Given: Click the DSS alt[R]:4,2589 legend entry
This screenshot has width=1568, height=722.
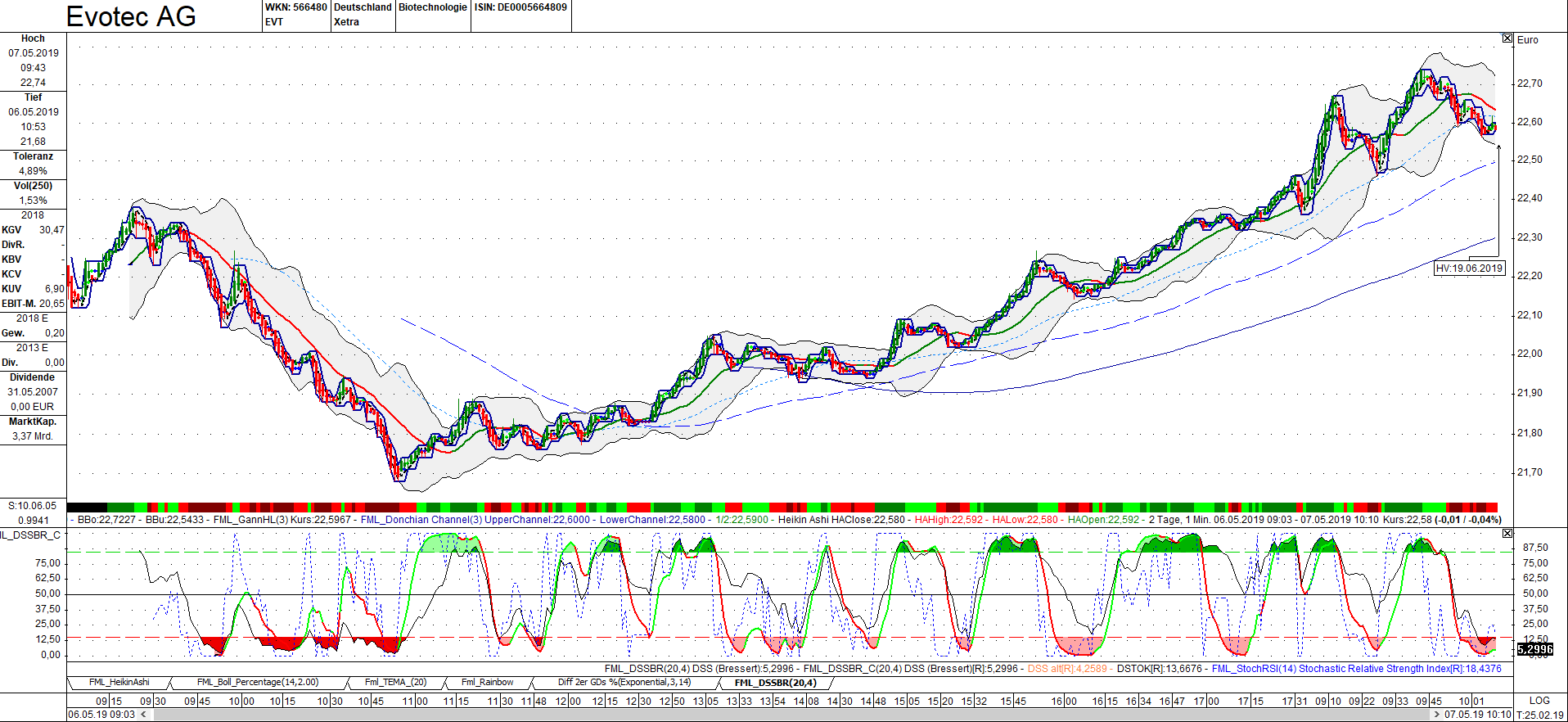Looking at the screenshot, I should click(1067, 669).
